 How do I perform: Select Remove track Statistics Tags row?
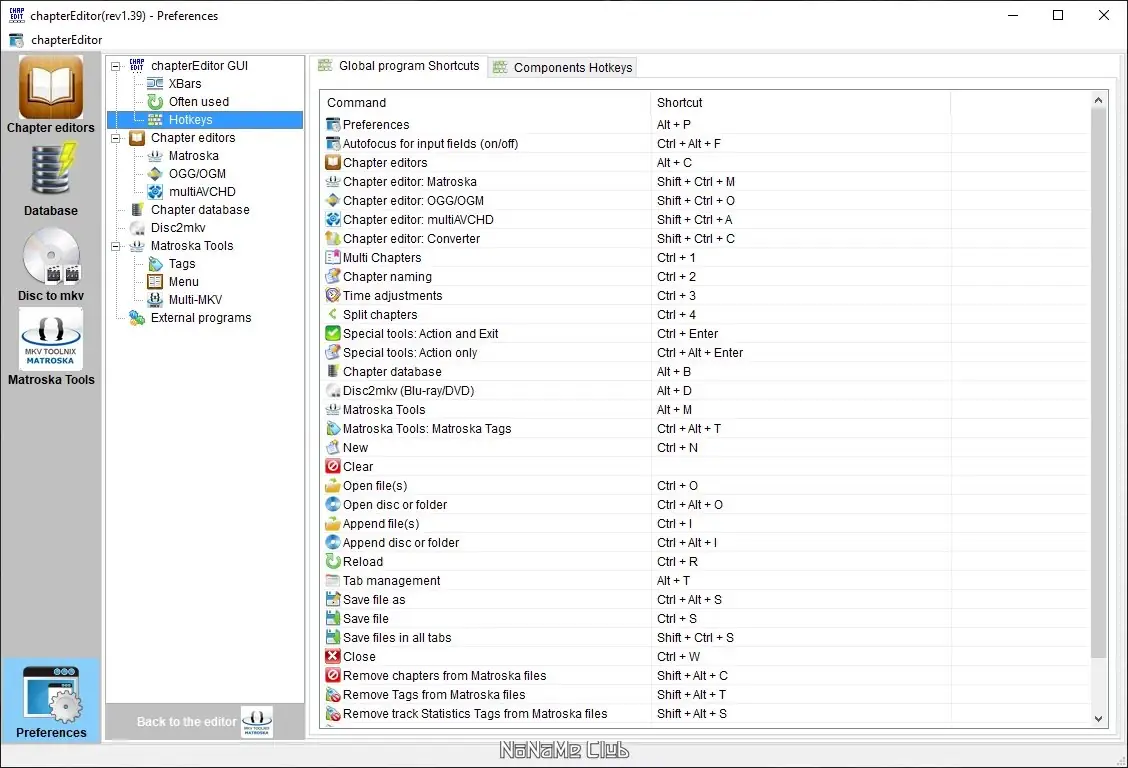click(705, 713)
